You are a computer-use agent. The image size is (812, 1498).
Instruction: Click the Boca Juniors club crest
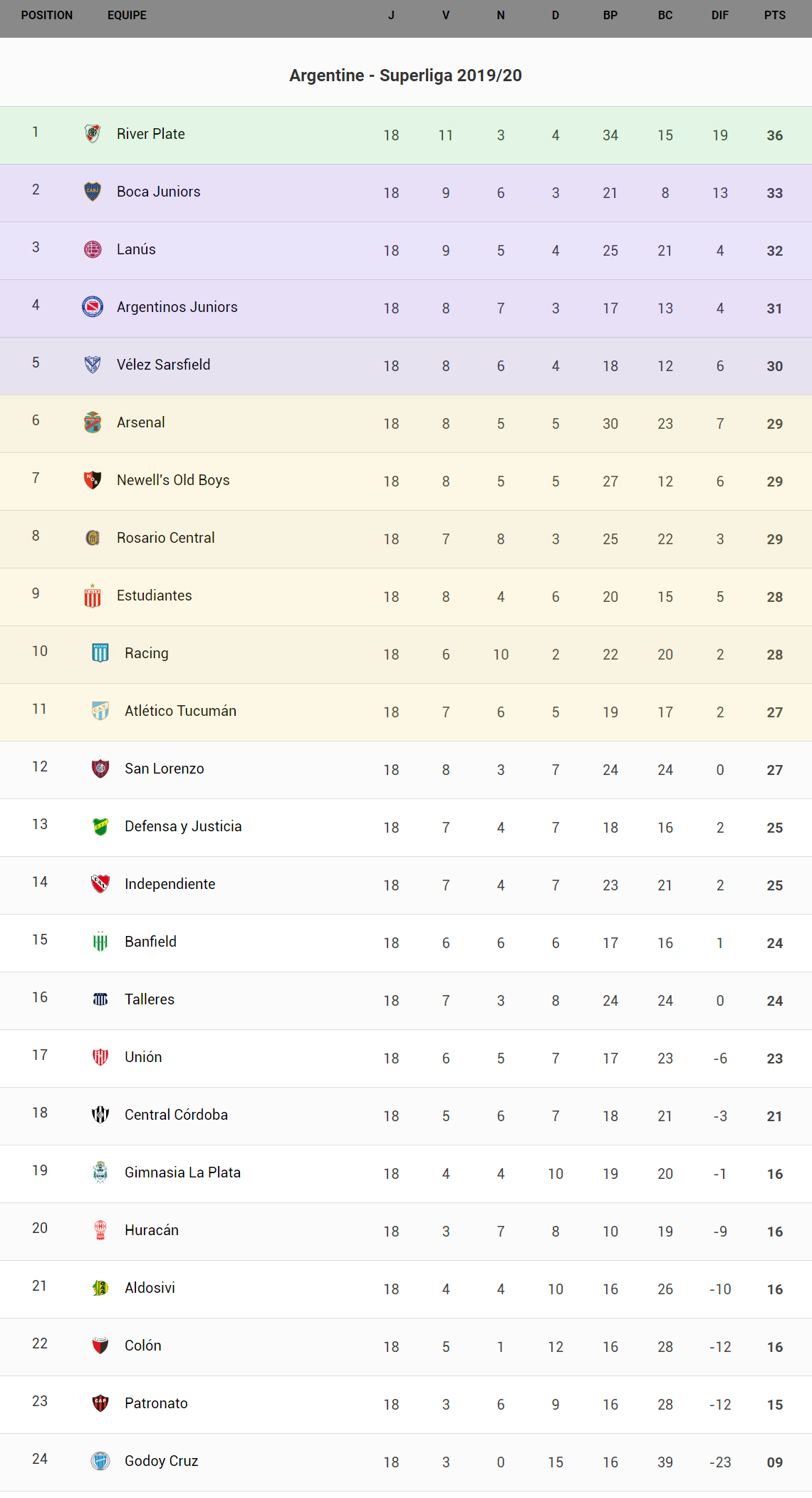coord(93,192)
